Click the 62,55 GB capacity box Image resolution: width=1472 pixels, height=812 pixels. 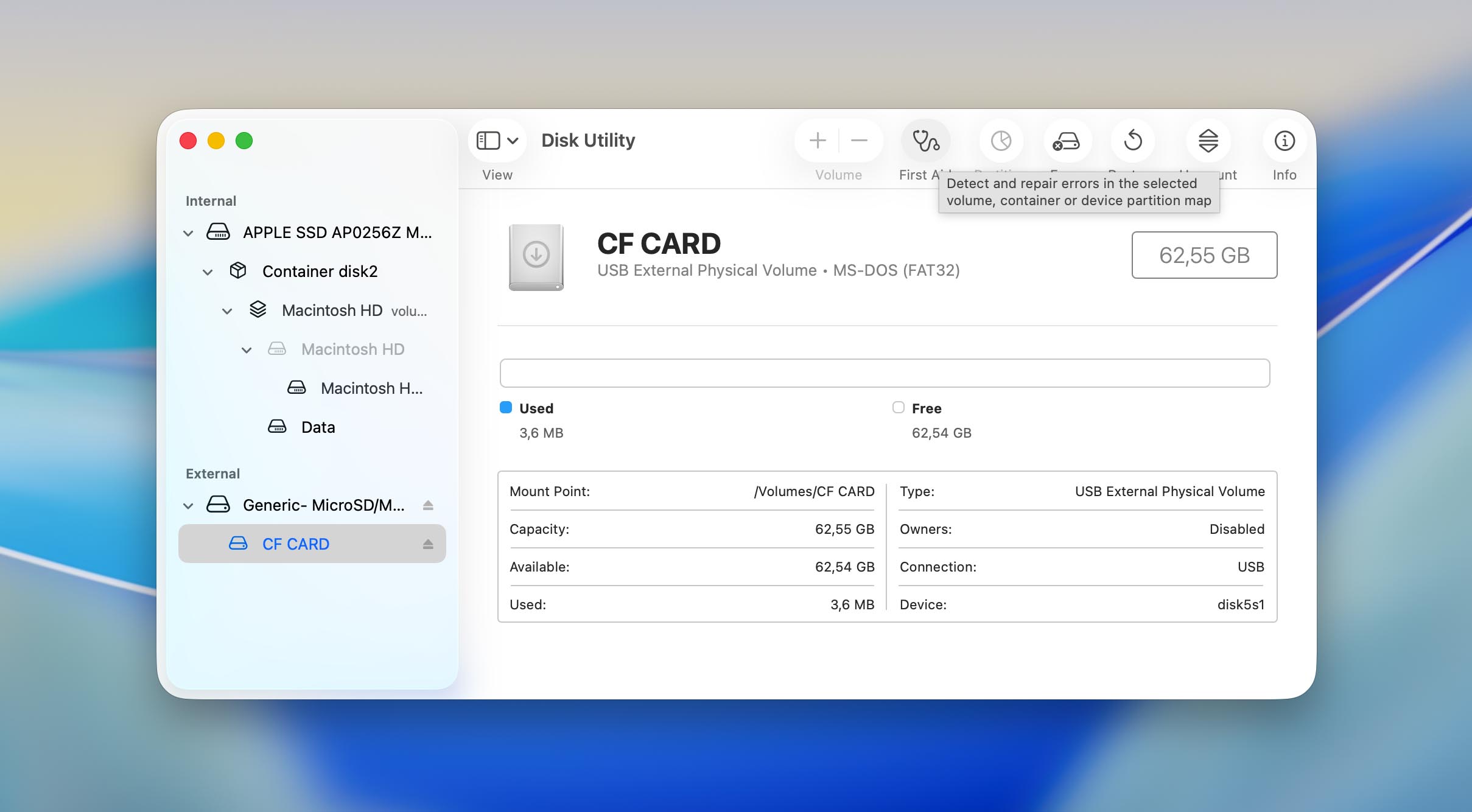tap(1204, 255)
